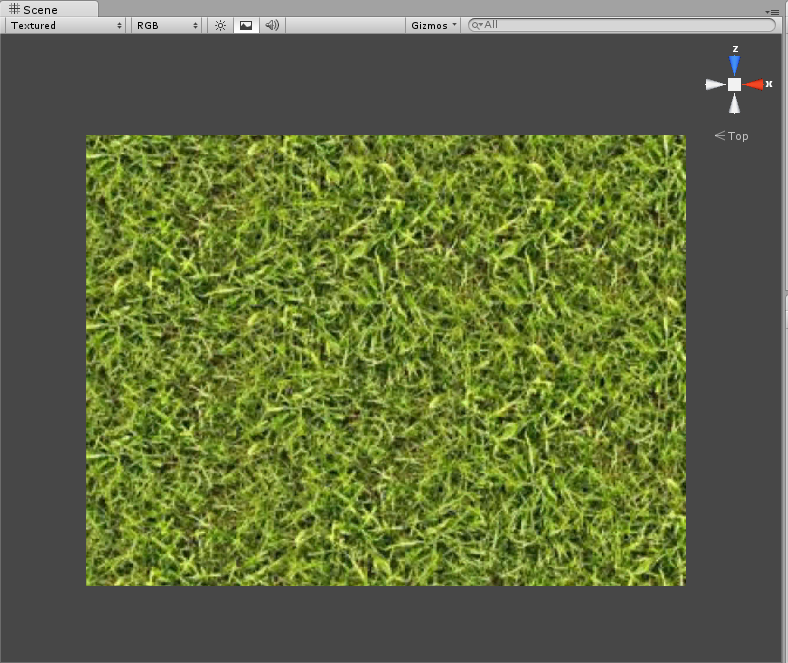
Task: Click the white left cone on the gizmo
Action: (715, 85)
